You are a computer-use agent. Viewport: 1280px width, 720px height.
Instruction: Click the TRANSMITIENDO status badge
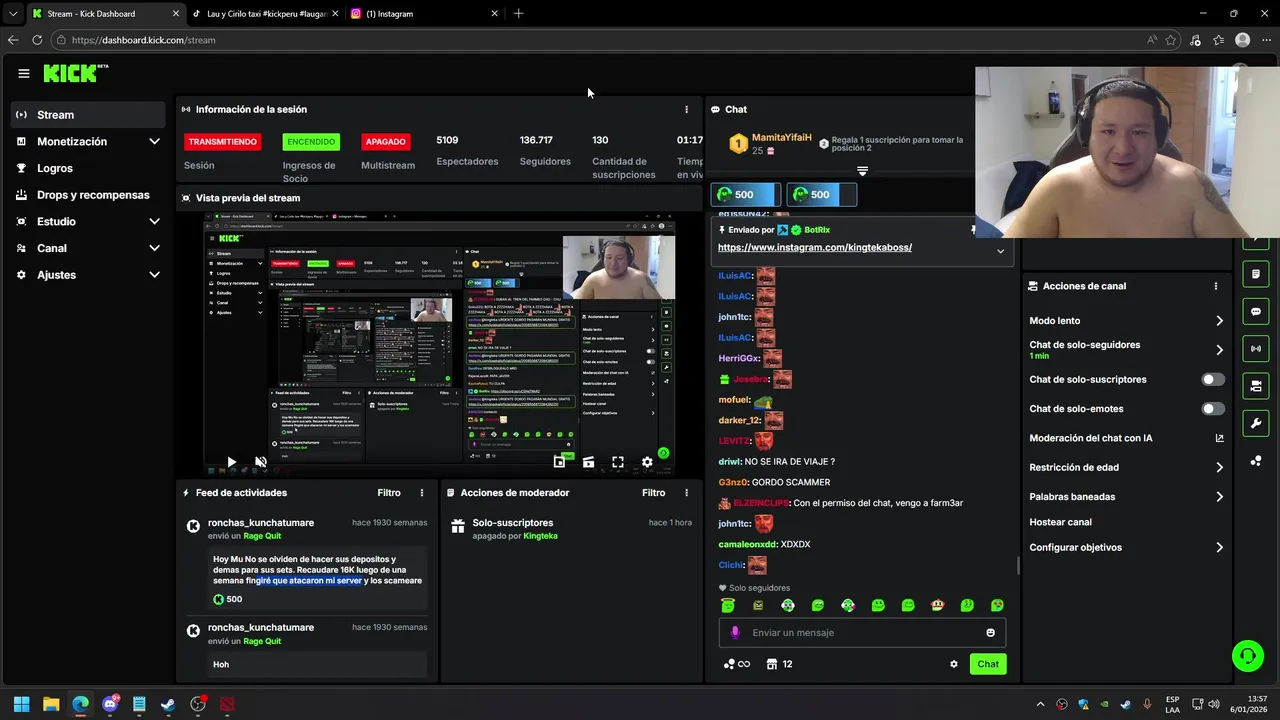pos(223,142)
